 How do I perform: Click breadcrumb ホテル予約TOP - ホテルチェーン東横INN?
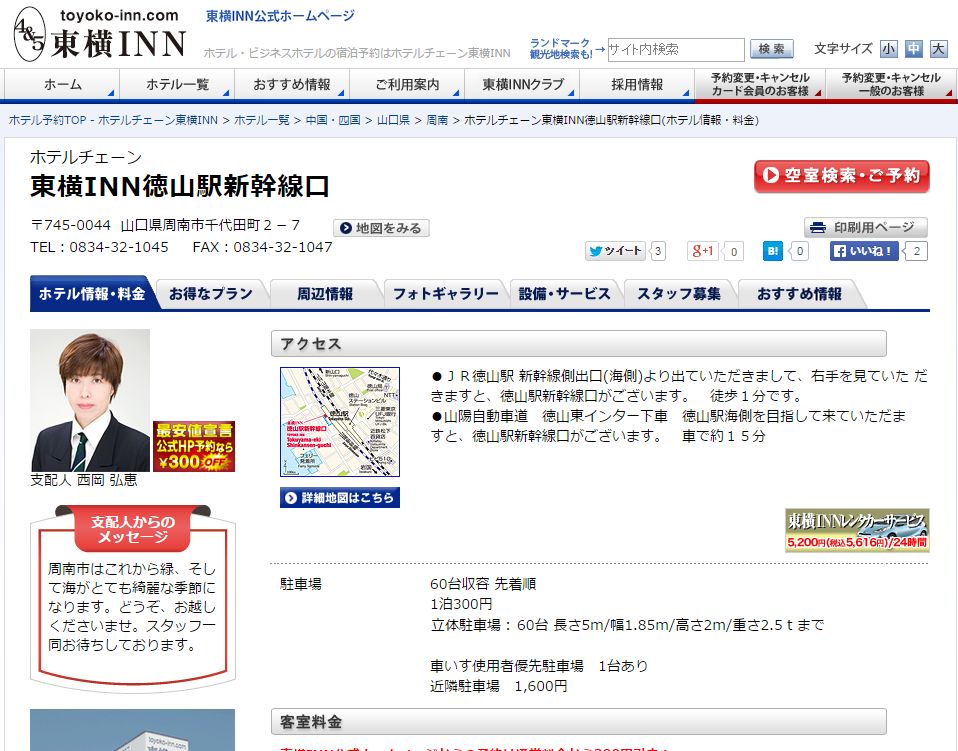point(113,120)
